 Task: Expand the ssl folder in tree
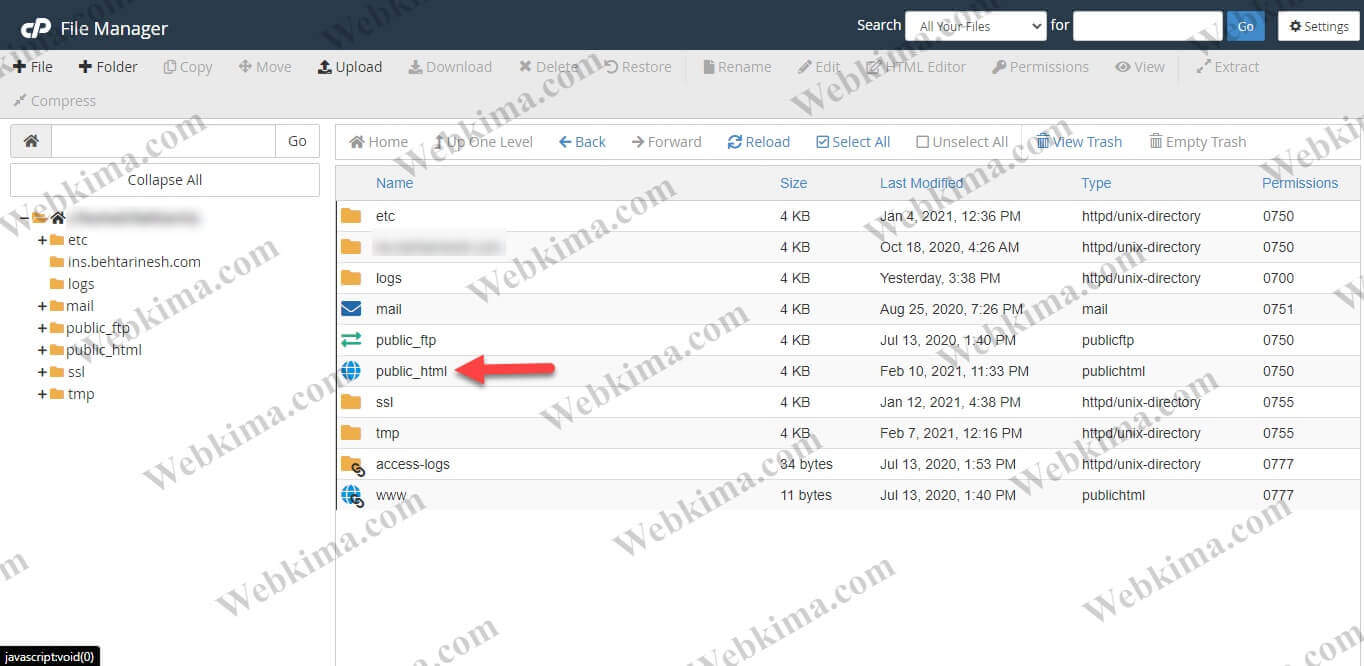click(x=42, y=372)
